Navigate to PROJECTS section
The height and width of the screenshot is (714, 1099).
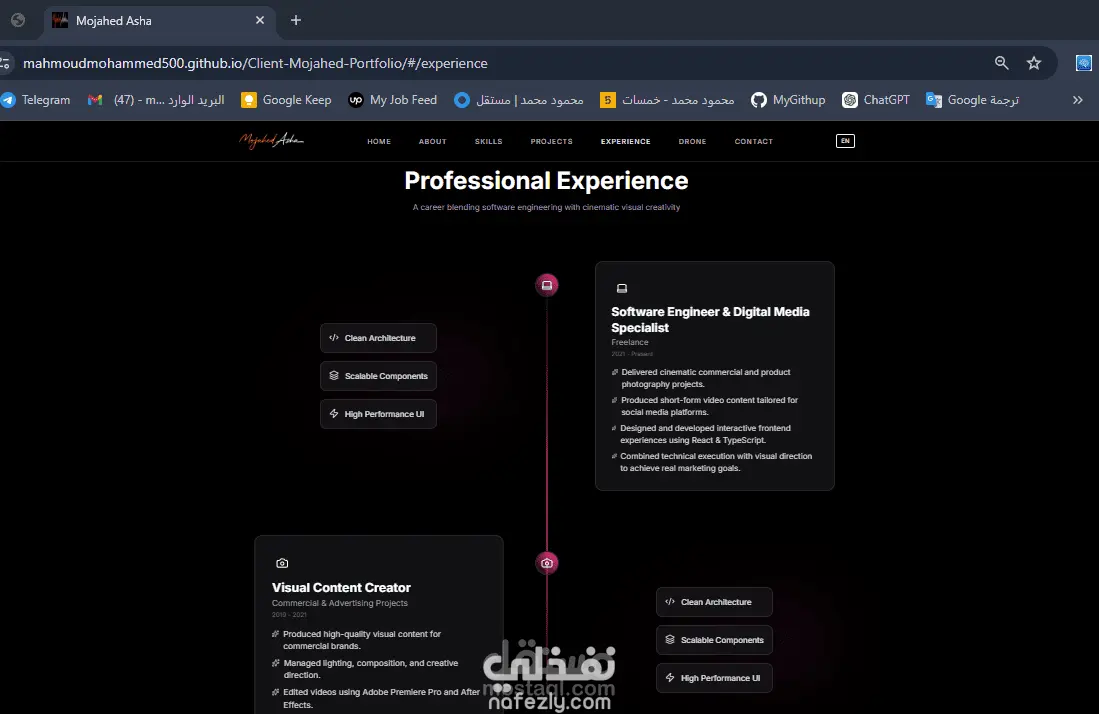pos(552,142)
